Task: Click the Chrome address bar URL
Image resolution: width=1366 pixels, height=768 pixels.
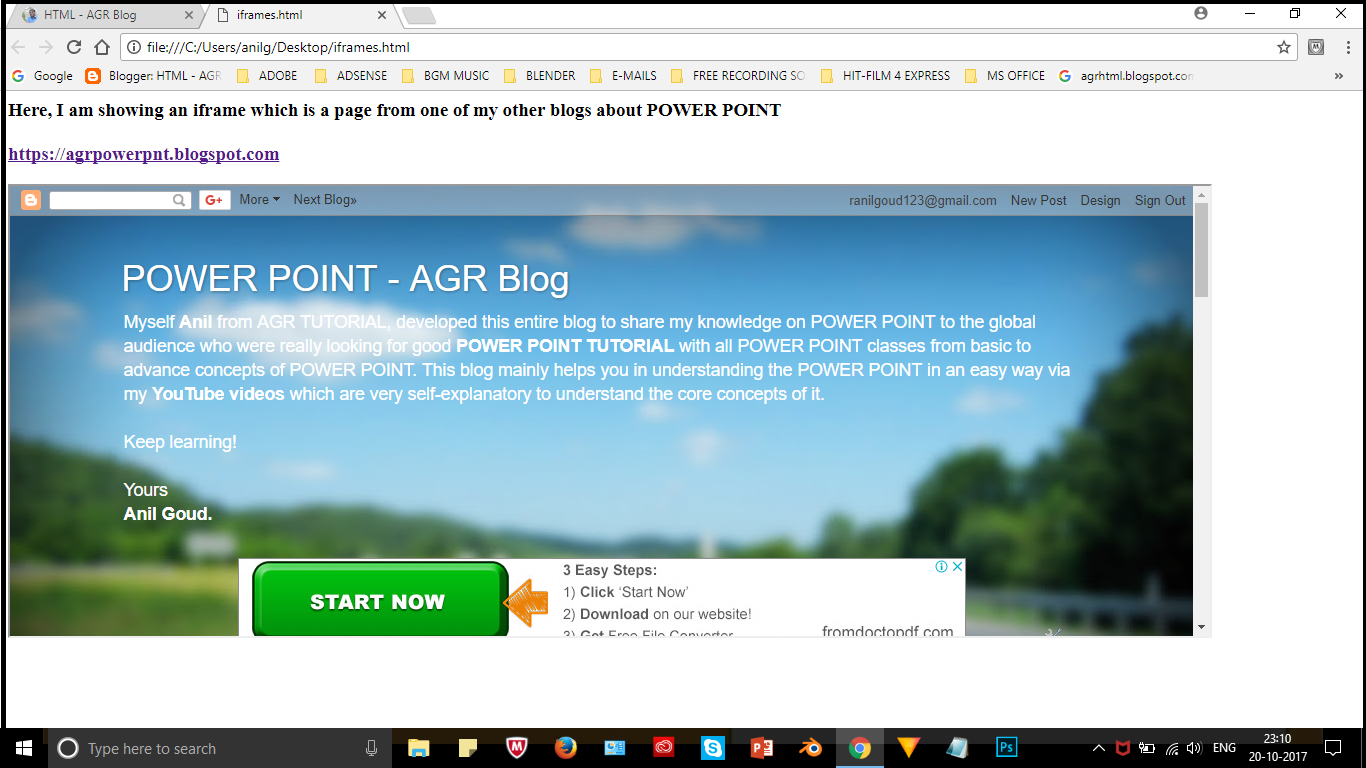Action: 278,47
